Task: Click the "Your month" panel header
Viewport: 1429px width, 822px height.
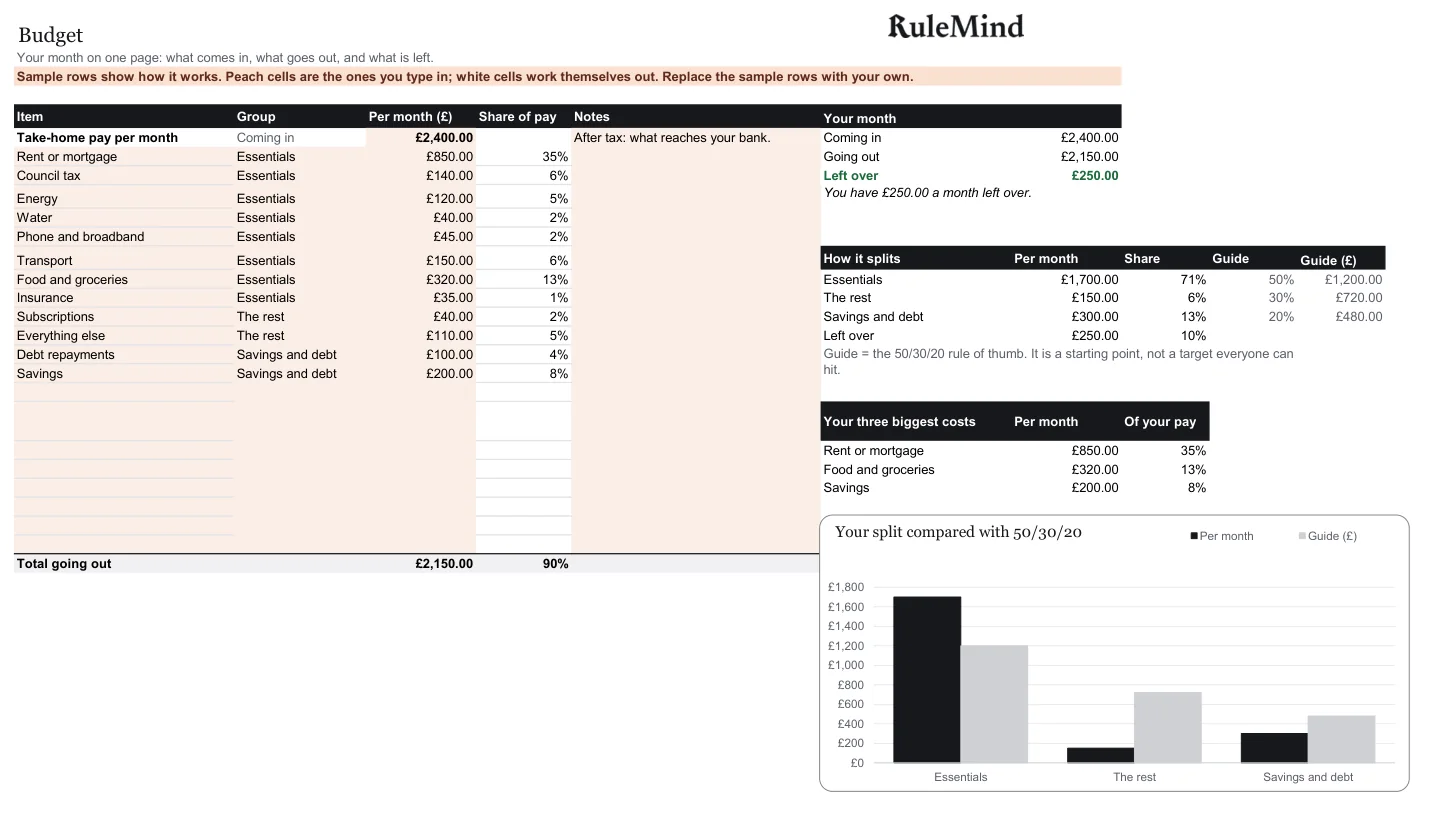Action: (x=860, y=118)
